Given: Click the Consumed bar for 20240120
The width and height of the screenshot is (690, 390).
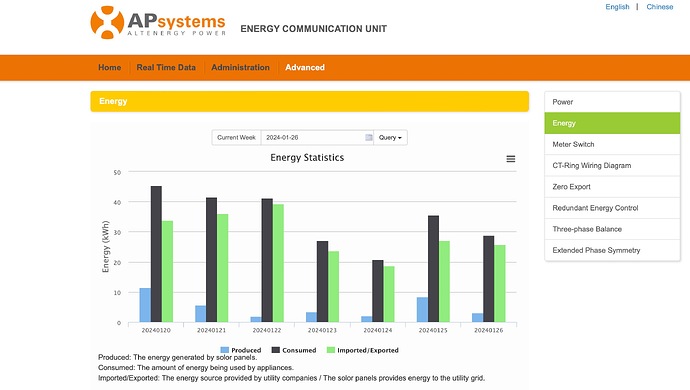Looking at the screenshot, I should point(156,254).
